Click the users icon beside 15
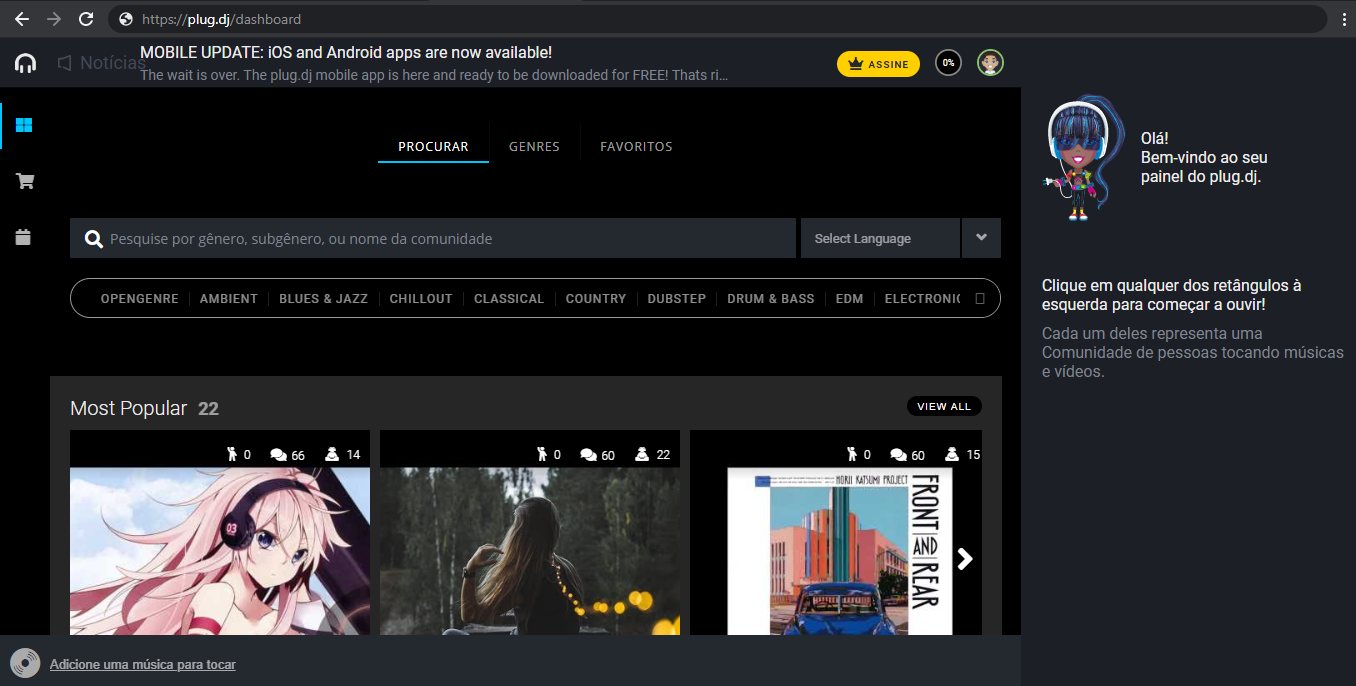This screenshot has height=686, width=1356. point(952,454)
